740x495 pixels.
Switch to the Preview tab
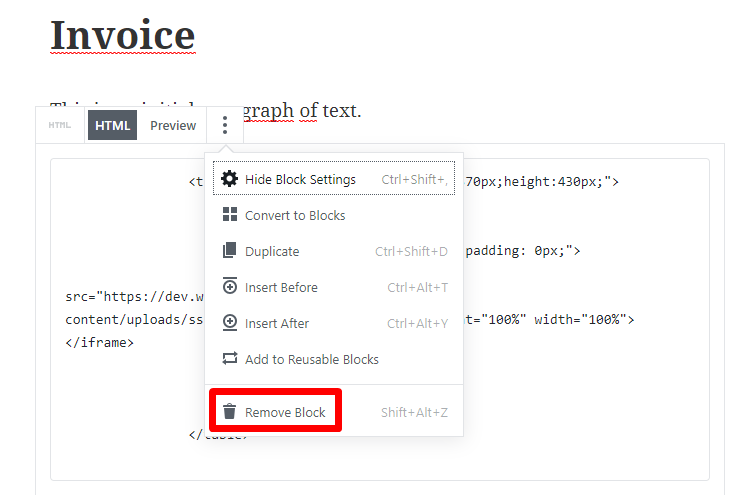(x=173, y=126)
